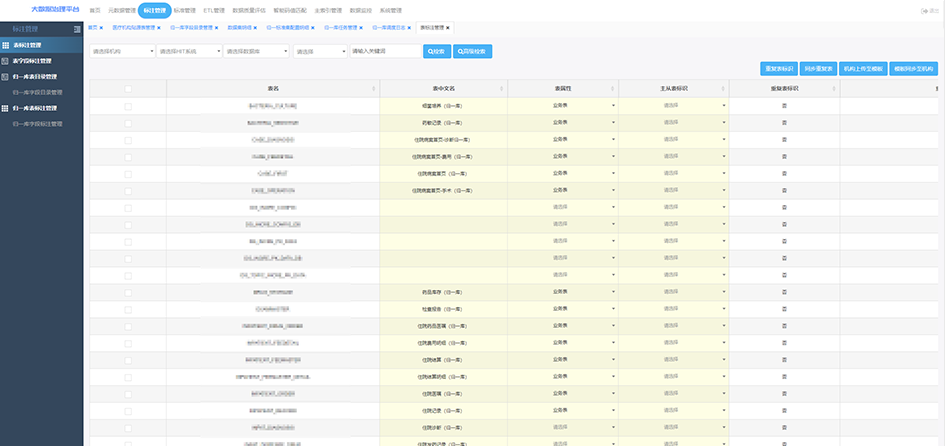945x446 pixels.
Task: Open the 主从表标识 dropdown in the first row
Action: [x=673, y=106]
